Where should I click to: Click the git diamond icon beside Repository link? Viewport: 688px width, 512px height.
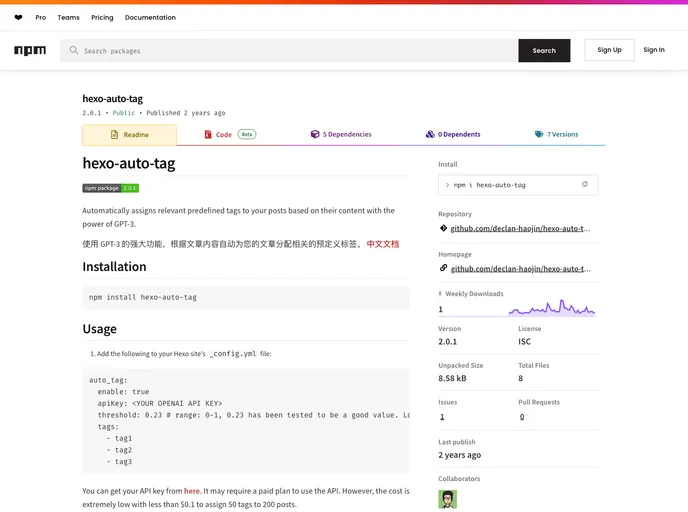[443, 228]
